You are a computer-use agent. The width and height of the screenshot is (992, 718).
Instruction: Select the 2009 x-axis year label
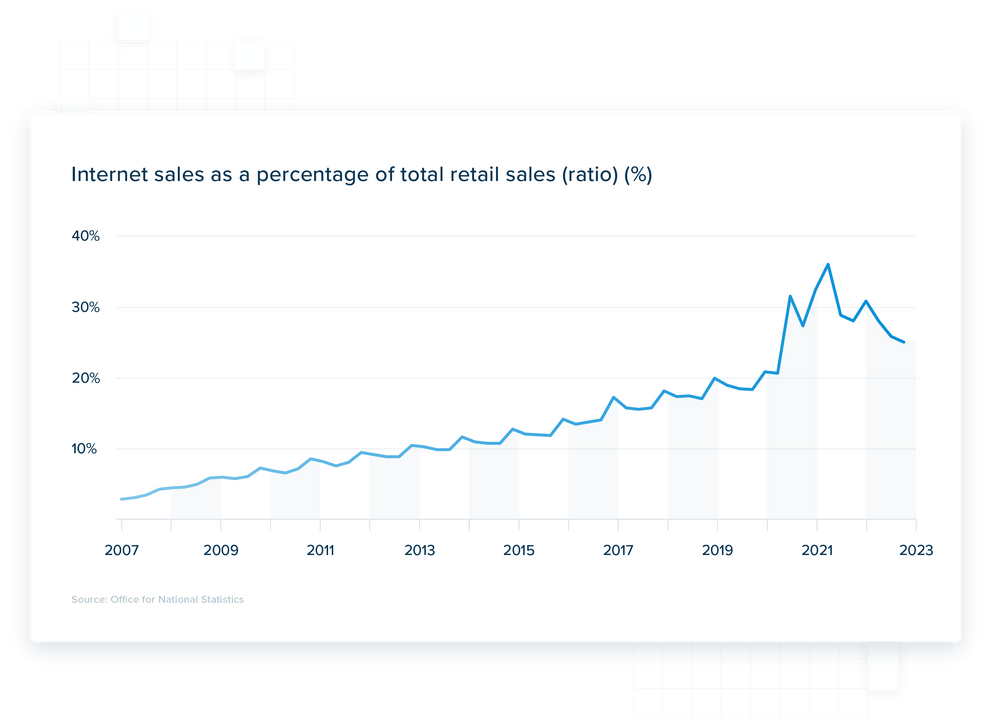pyautogui.click(x=220, y=550)
